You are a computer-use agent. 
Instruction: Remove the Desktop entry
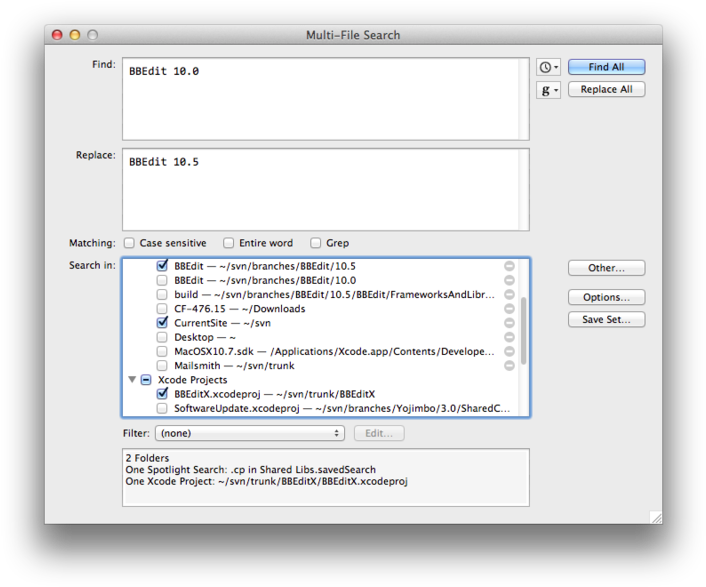pyautogui.click(x=509, y=337)
